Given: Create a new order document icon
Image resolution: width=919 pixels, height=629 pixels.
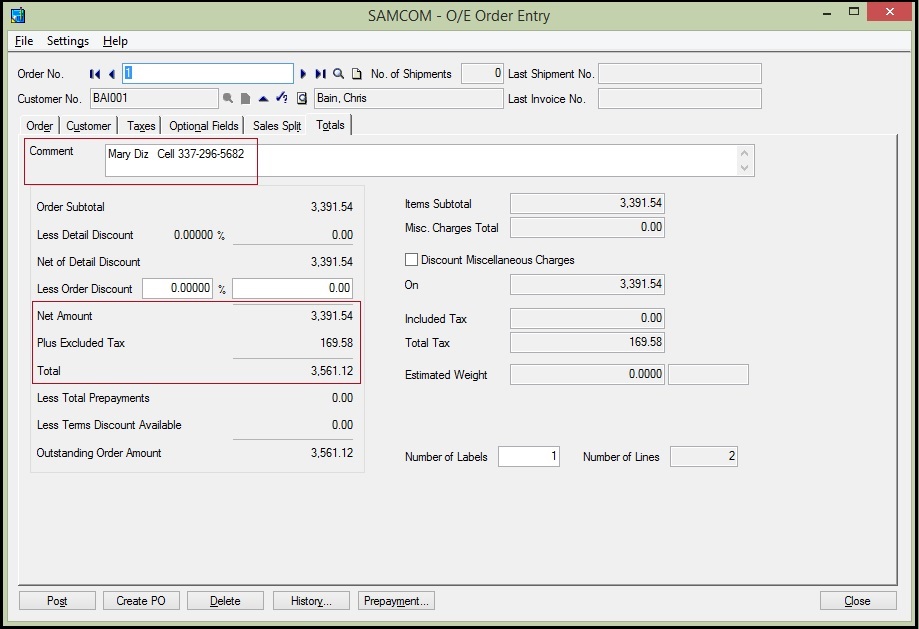Looking at the screenshot, I should (356, 74).
